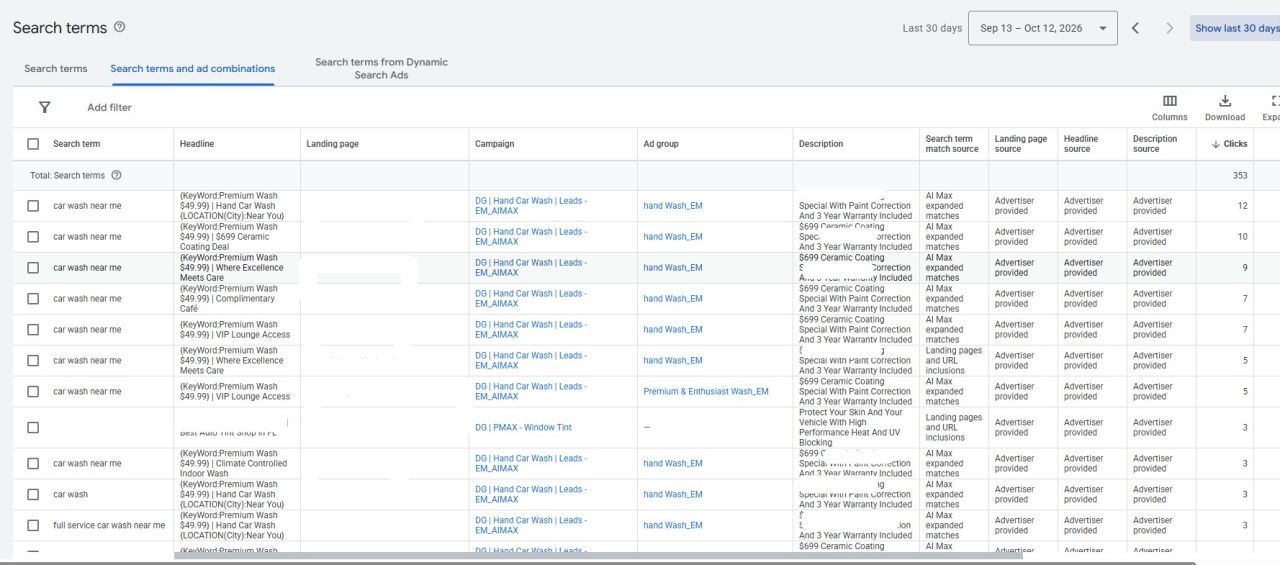Go to next date range arrow

point(1169,28)
